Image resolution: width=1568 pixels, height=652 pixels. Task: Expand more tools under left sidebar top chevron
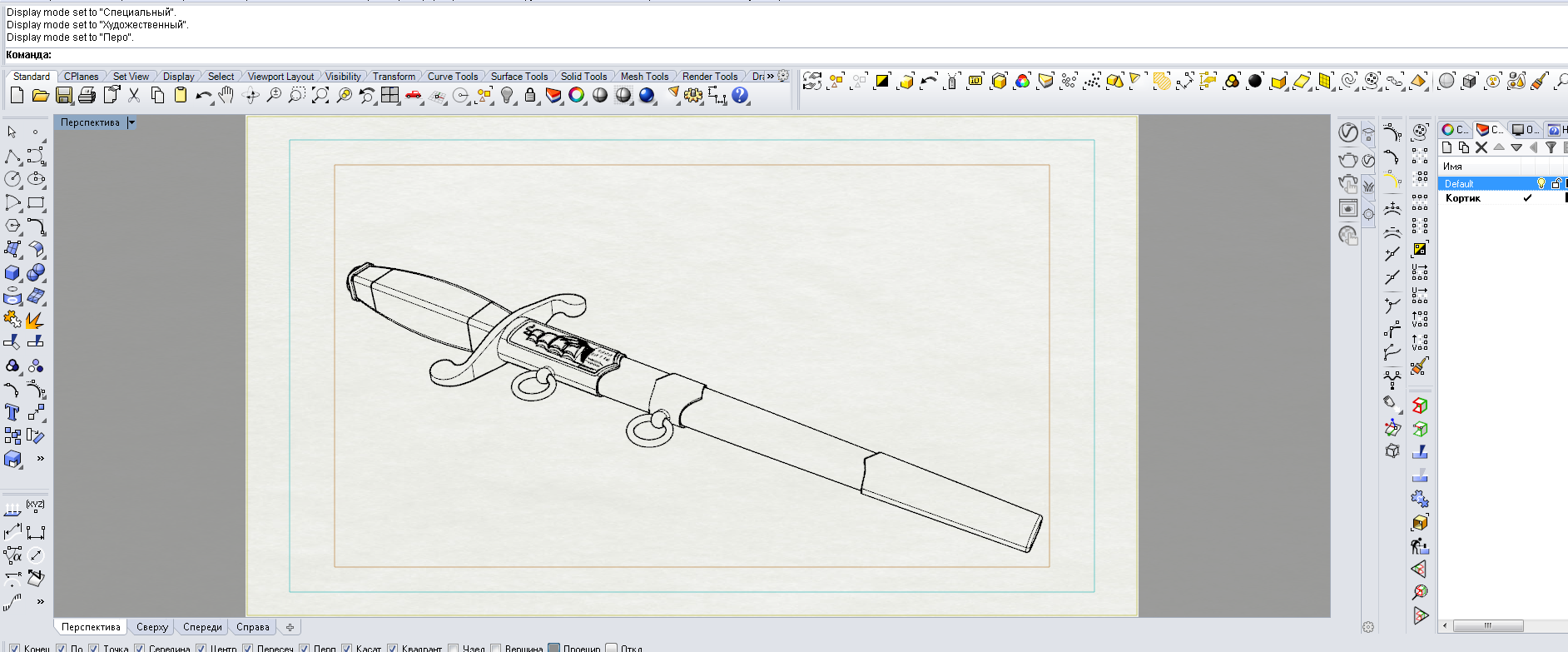[40, 458]
